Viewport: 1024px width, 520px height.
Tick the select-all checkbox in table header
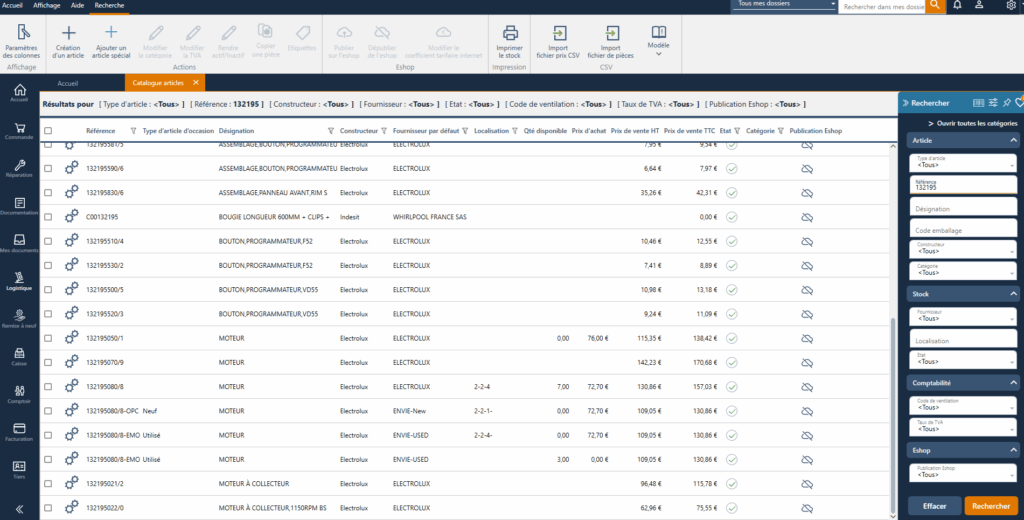(47, 131)
